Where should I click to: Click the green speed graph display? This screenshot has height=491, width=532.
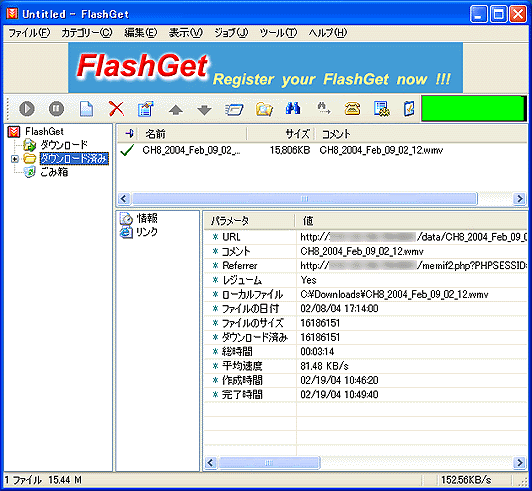[474, 108]
